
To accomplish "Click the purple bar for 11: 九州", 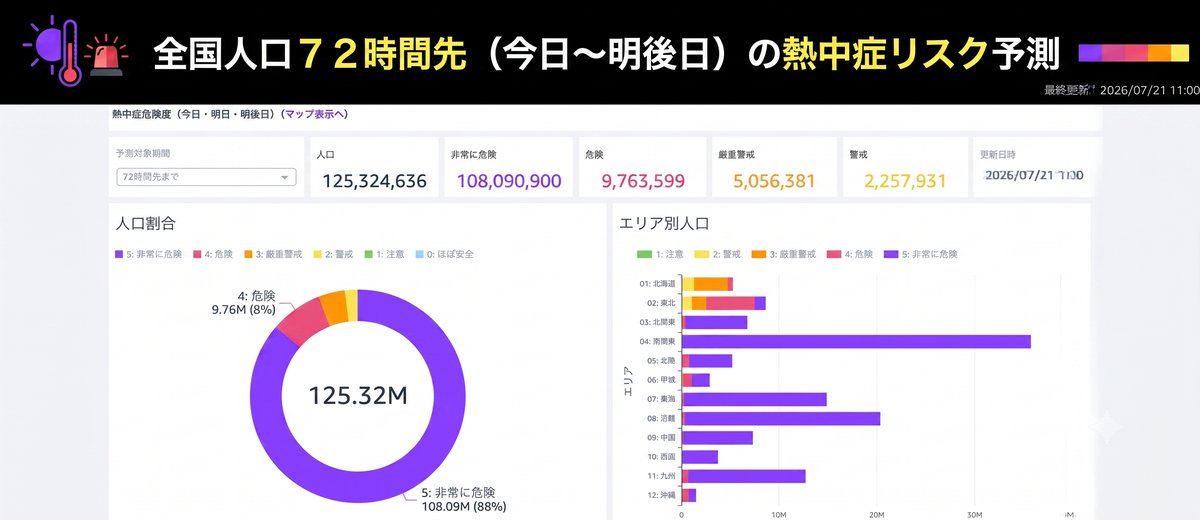I will (746, 476).
